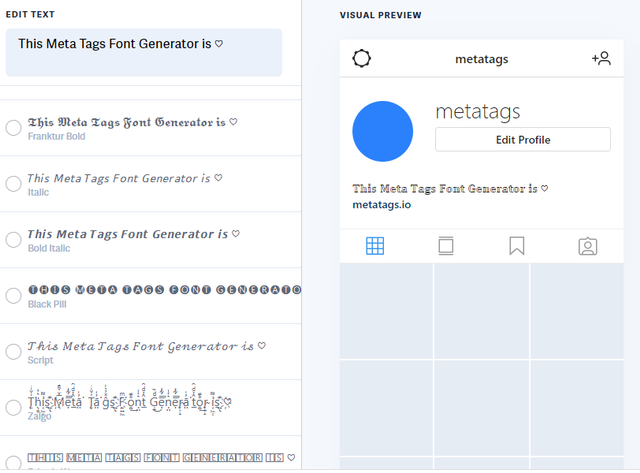
Task: Select the Italic font radio button
Action: pos(13,184)
